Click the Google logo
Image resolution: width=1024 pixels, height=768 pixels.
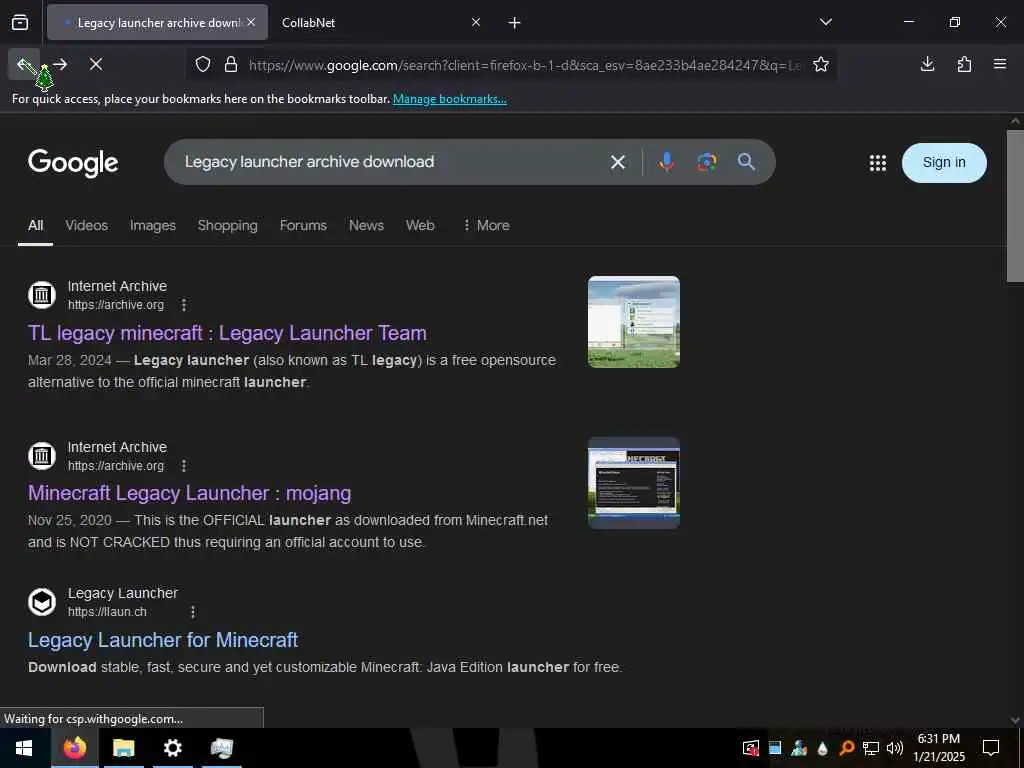pos(73,163)
